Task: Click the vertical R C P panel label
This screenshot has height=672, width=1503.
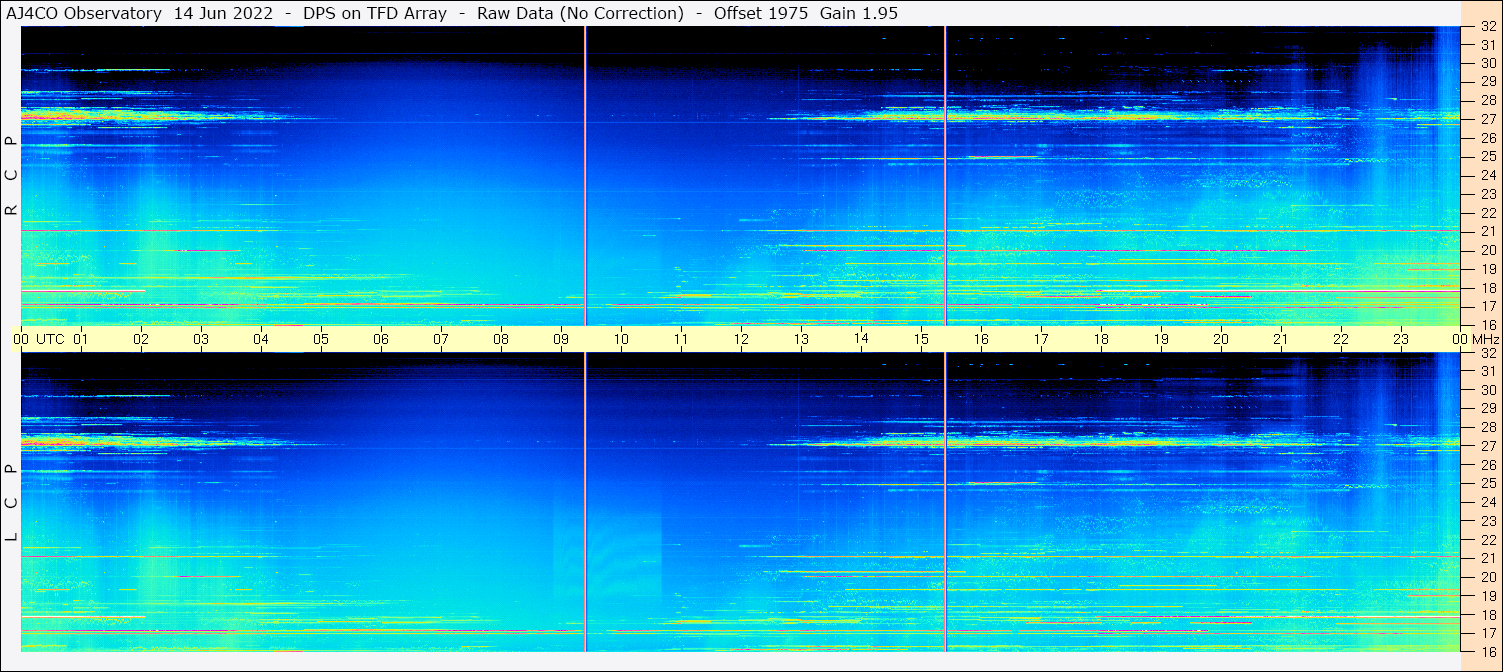Action: [11, 175]
